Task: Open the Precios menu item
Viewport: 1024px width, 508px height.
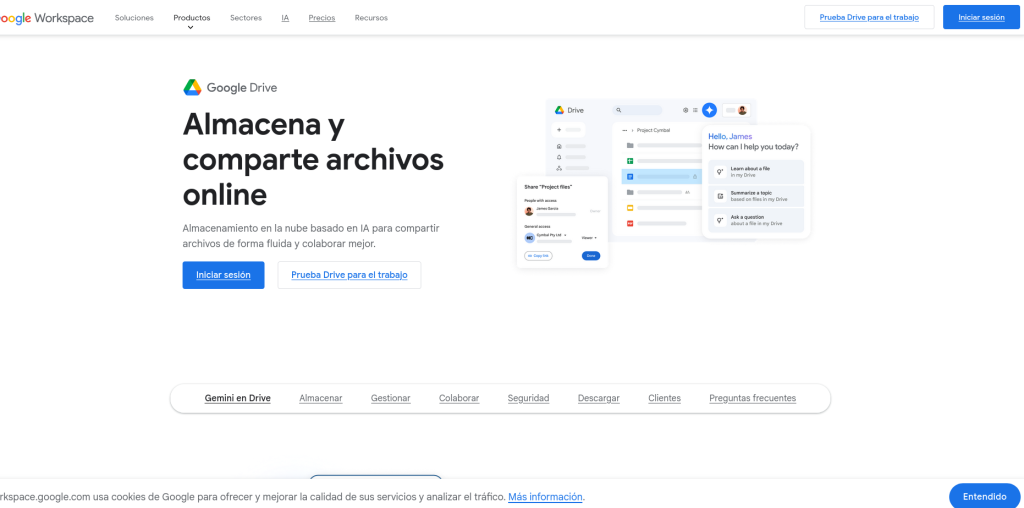Action: pyautogui.click(x=322, y=18)
